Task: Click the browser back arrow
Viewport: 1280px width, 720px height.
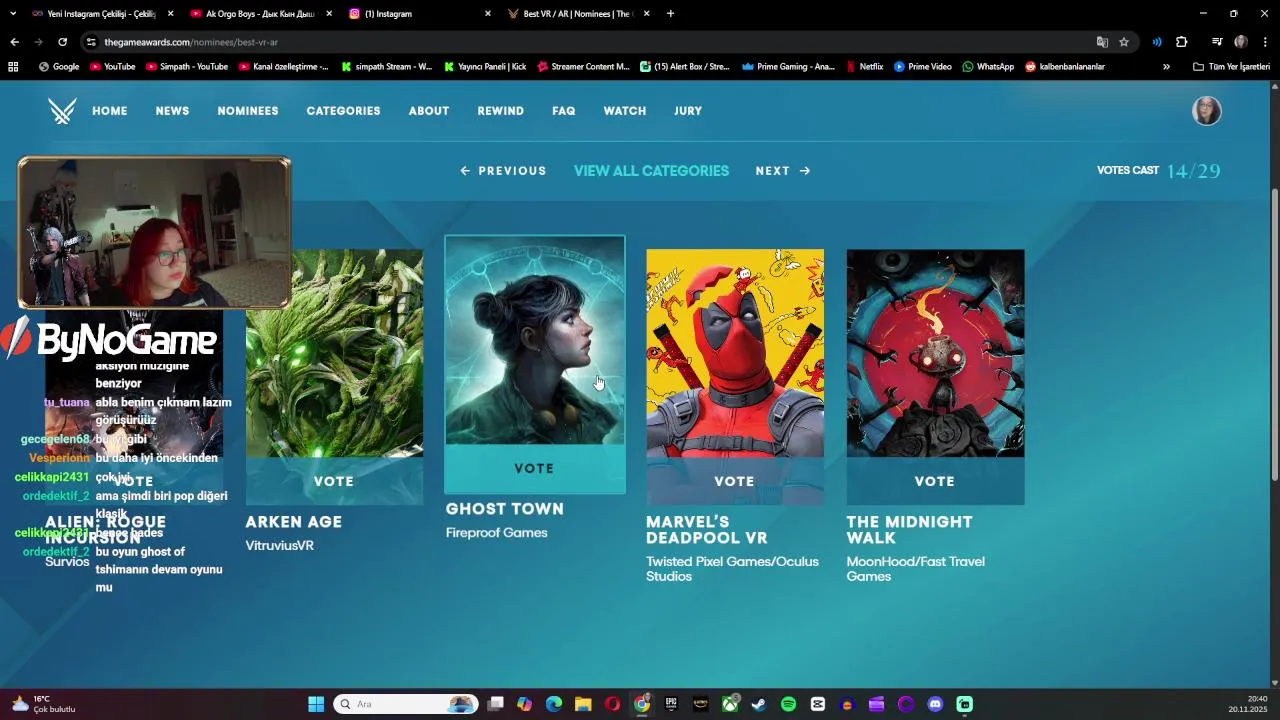Action: pos(14,42)
